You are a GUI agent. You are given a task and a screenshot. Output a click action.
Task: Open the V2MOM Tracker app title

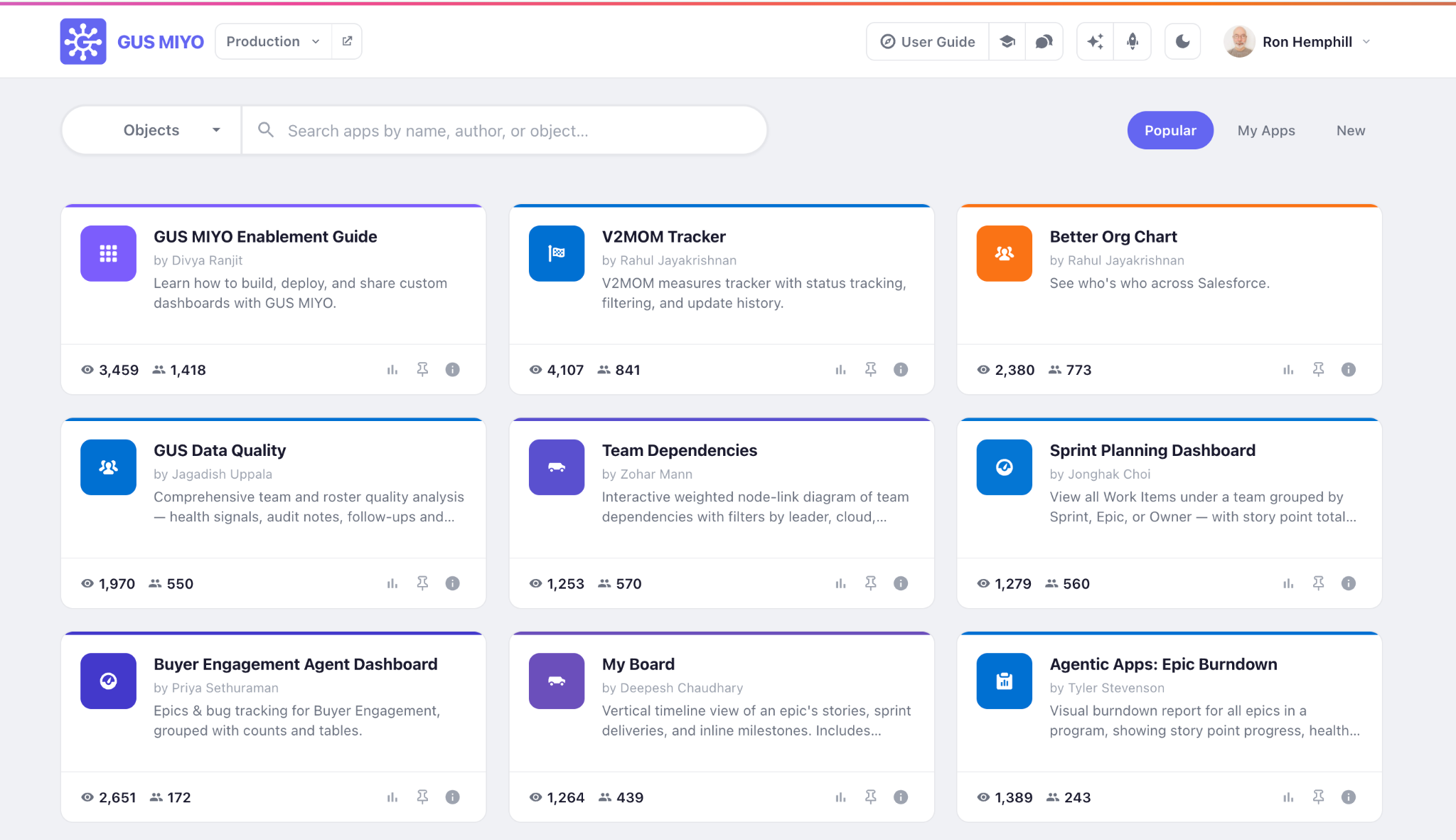click(x=664, y=236)
